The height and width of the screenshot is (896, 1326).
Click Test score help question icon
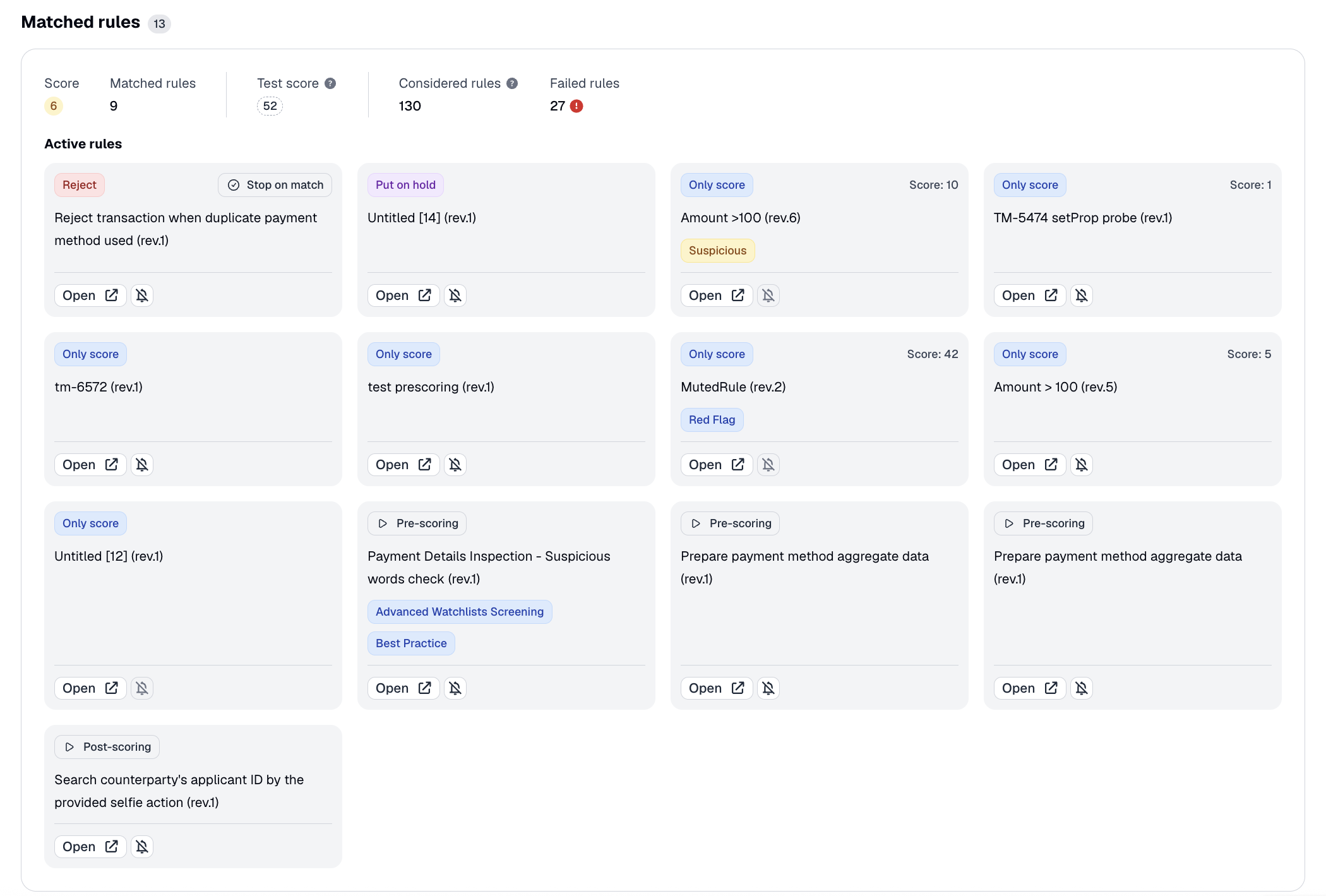(x=330, y=83)
